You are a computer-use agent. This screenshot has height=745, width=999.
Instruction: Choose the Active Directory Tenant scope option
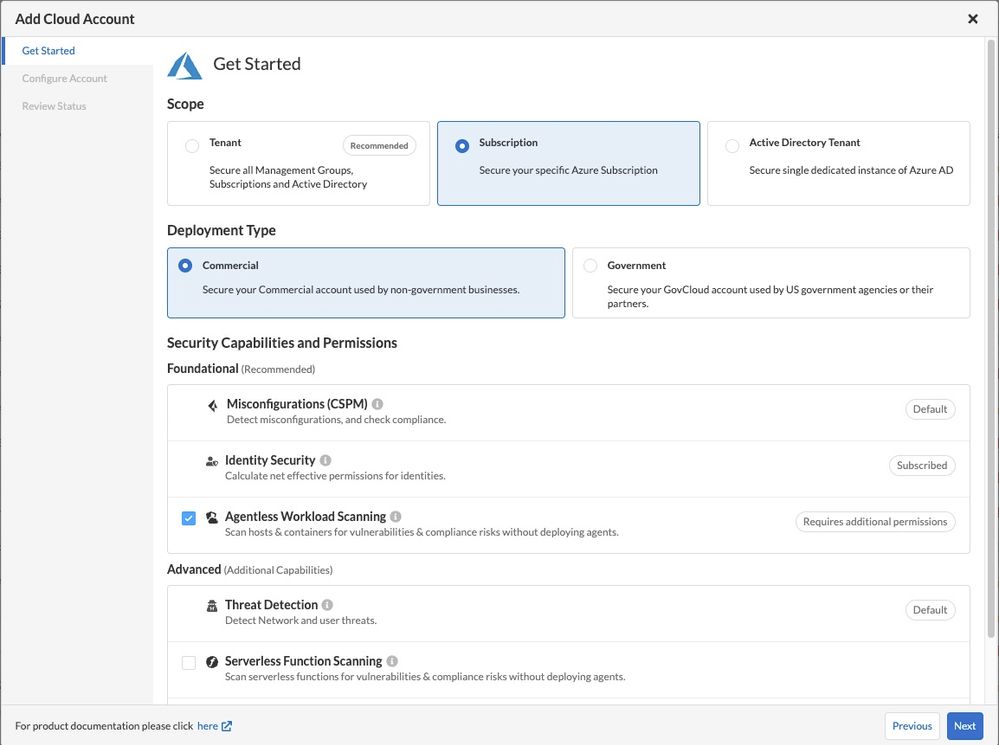(732, 146)
